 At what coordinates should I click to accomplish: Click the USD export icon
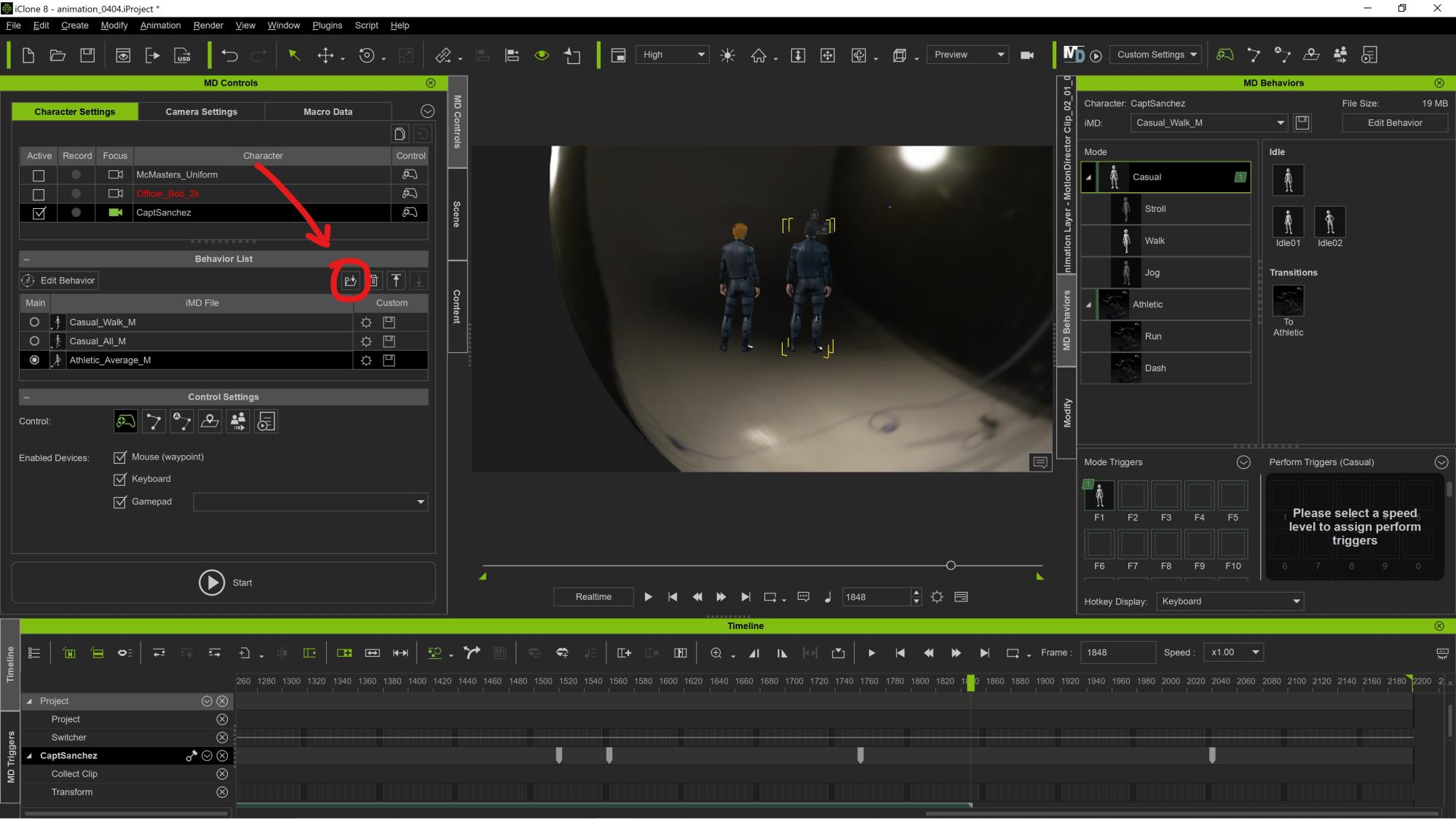(183, 55)
